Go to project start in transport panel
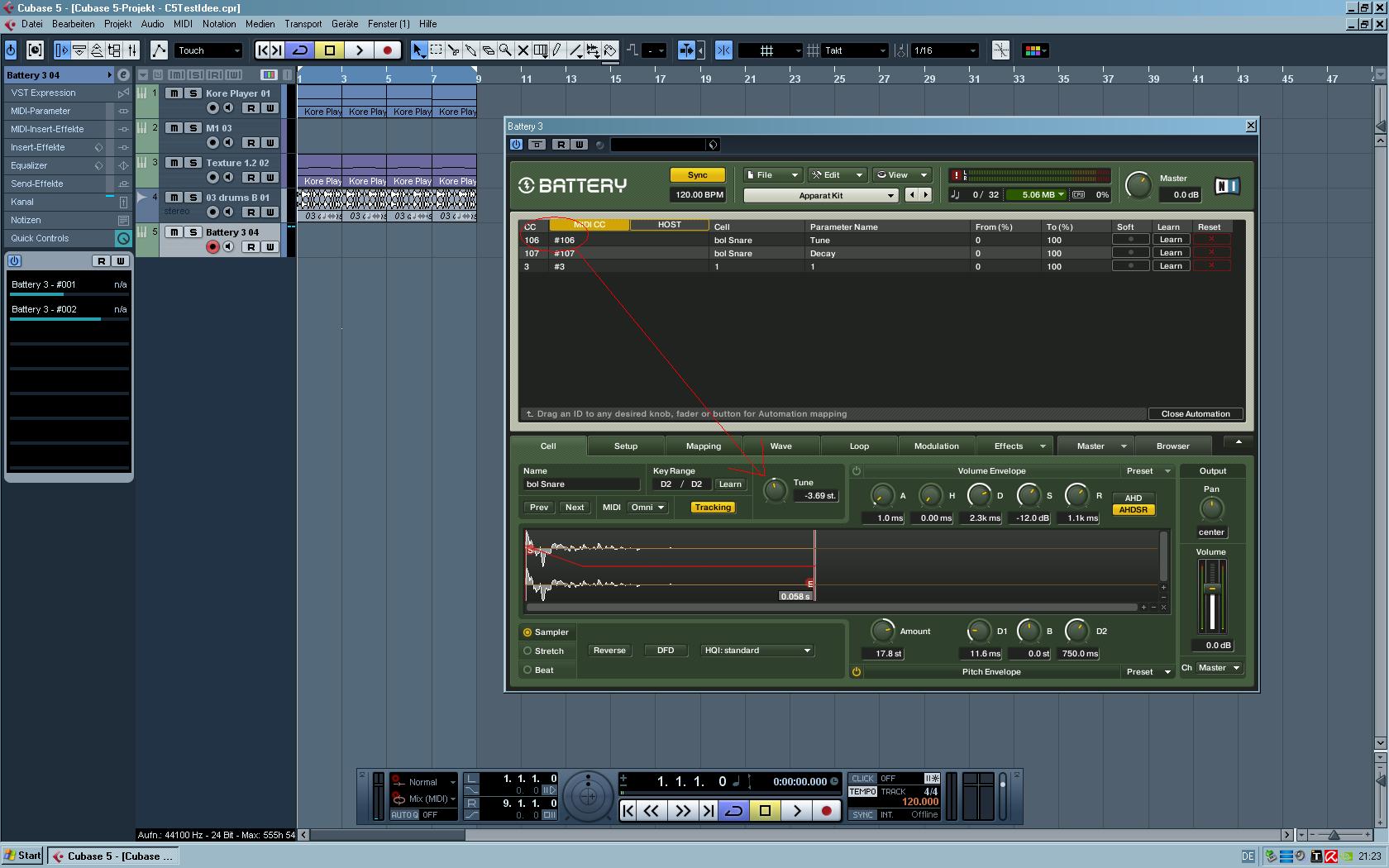The image size is (1389, 868). (x=628, y=811)
